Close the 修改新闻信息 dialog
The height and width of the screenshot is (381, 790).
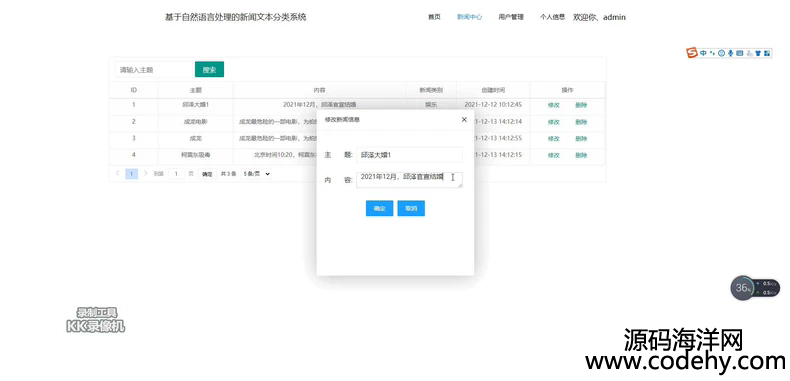(x=464, y=119)
